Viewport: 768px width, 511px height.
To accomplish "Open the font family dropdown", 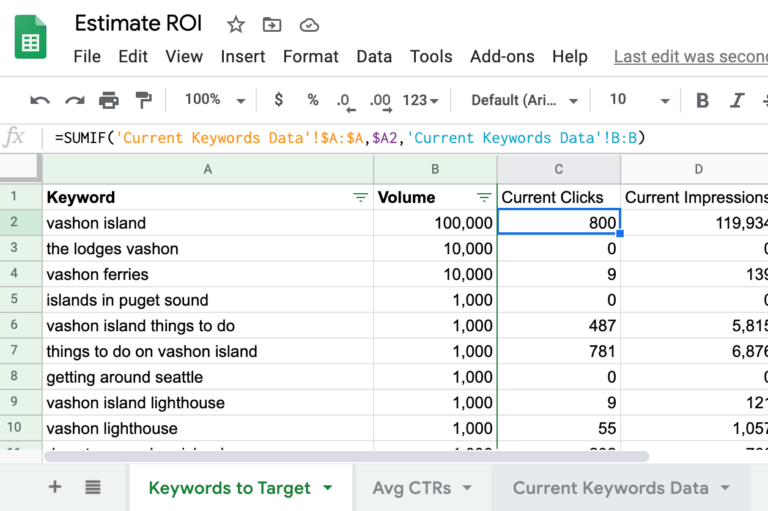I will tap(524, 100).
